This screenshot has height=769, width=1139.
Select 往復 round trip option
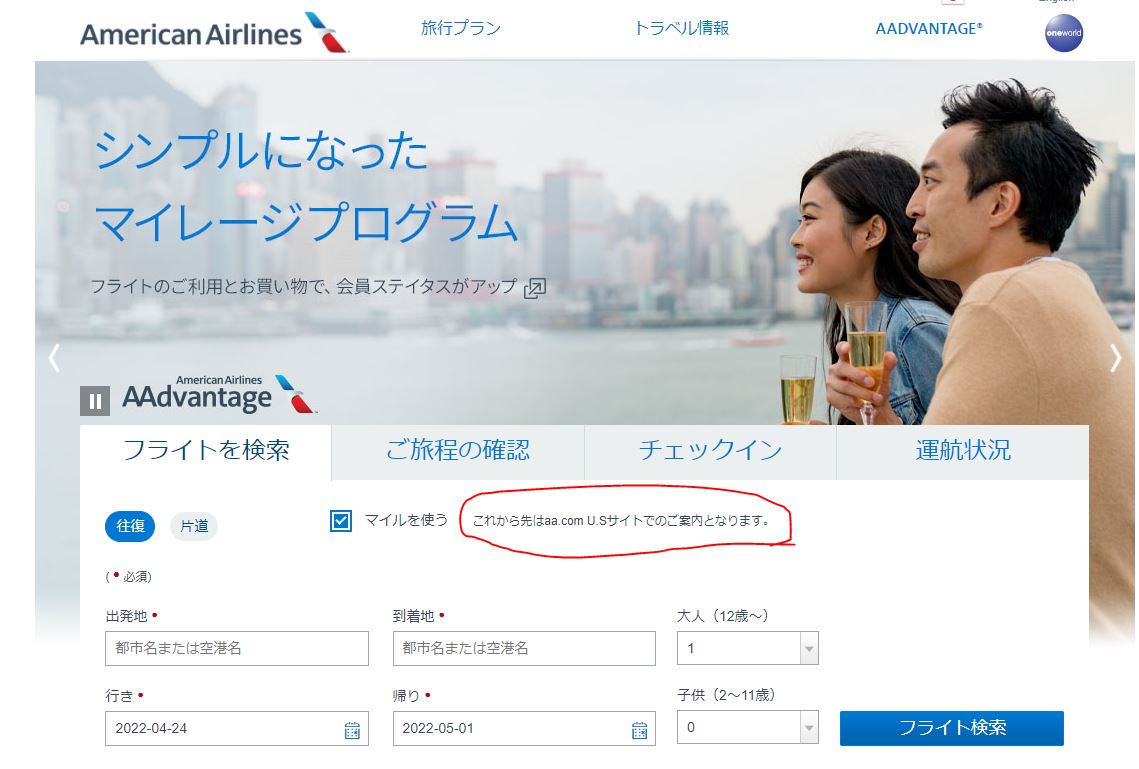(130, 526)
